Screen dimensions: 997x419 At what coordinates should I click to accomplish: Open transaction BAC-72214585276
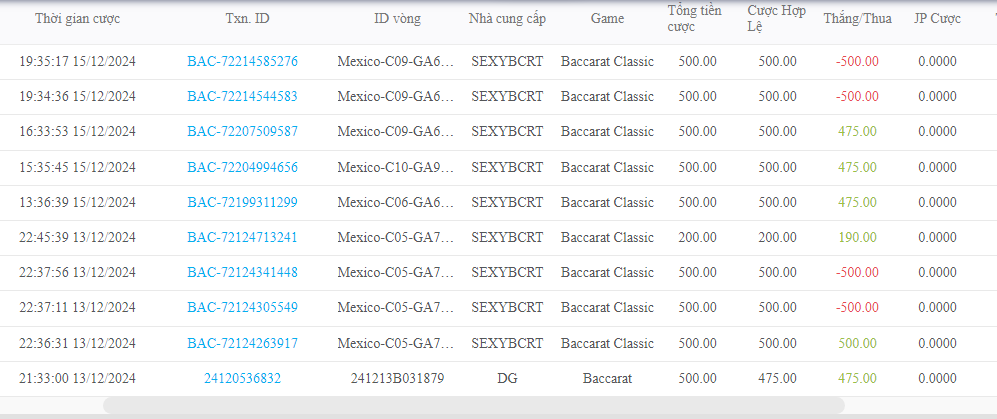[242, 62]
